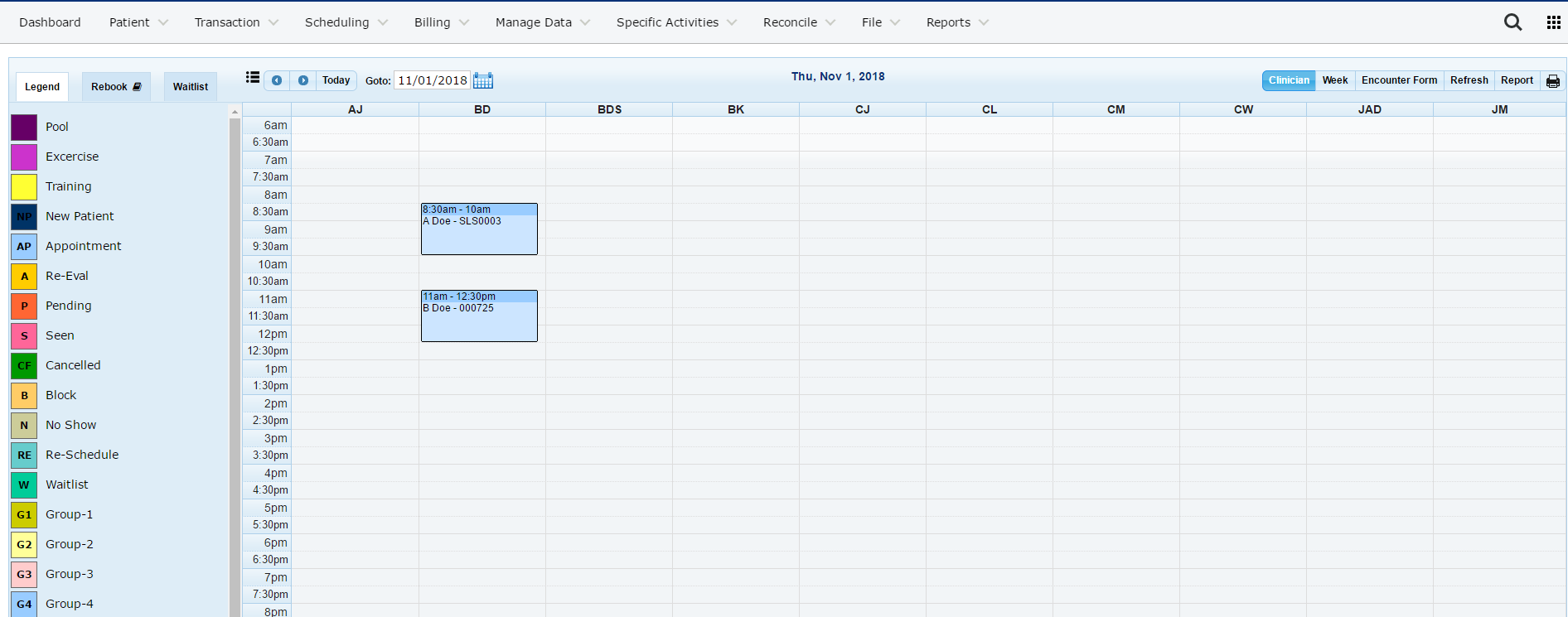Click the search magnifier icon
The image size is (1568, 617).
pyautogui.click(x=1512, y=22)
